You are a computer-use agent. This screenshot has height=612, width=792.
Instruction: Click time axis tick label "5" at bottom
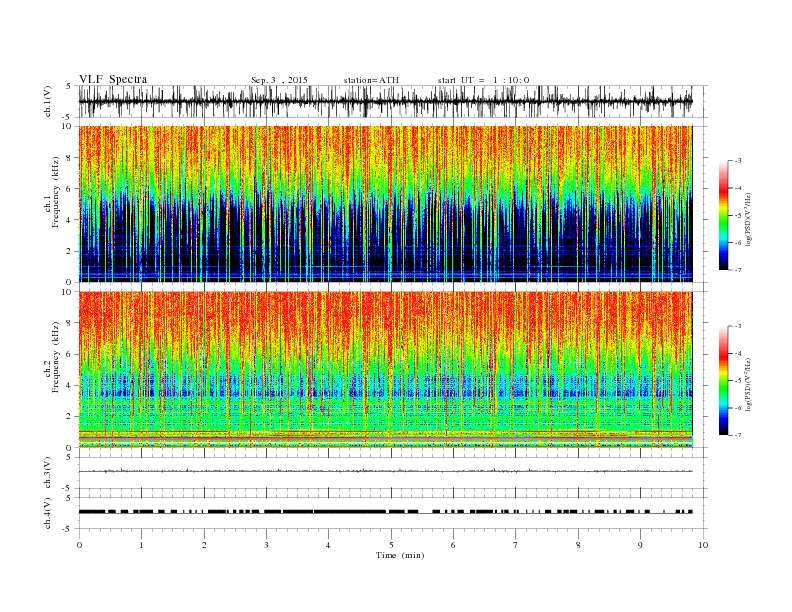(x=391, y=545)
